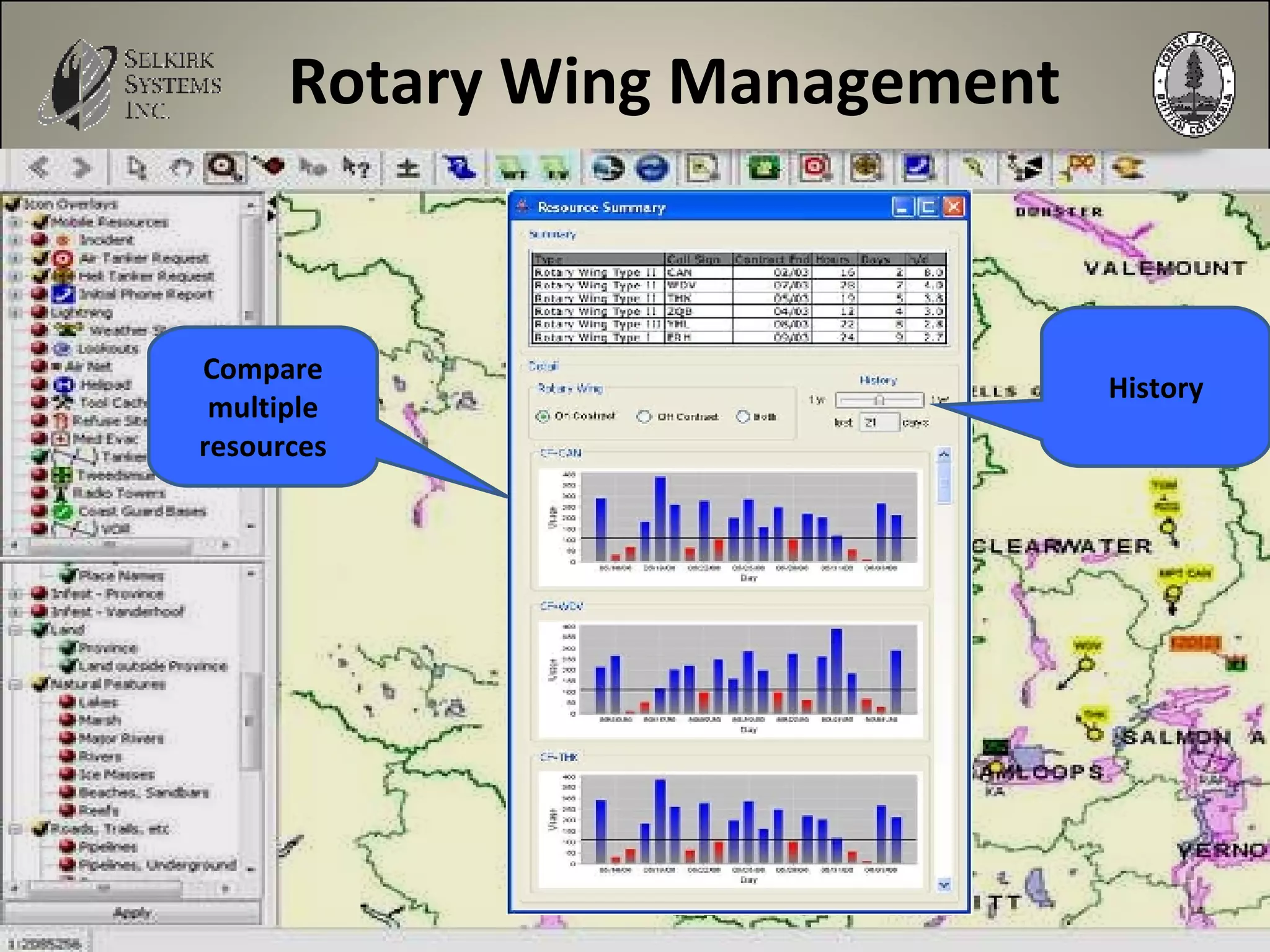Toggle the Incident overlay checkbox
Viewport: 1270px width, 952px height.
pyautogui.click(x=40, y=240)
